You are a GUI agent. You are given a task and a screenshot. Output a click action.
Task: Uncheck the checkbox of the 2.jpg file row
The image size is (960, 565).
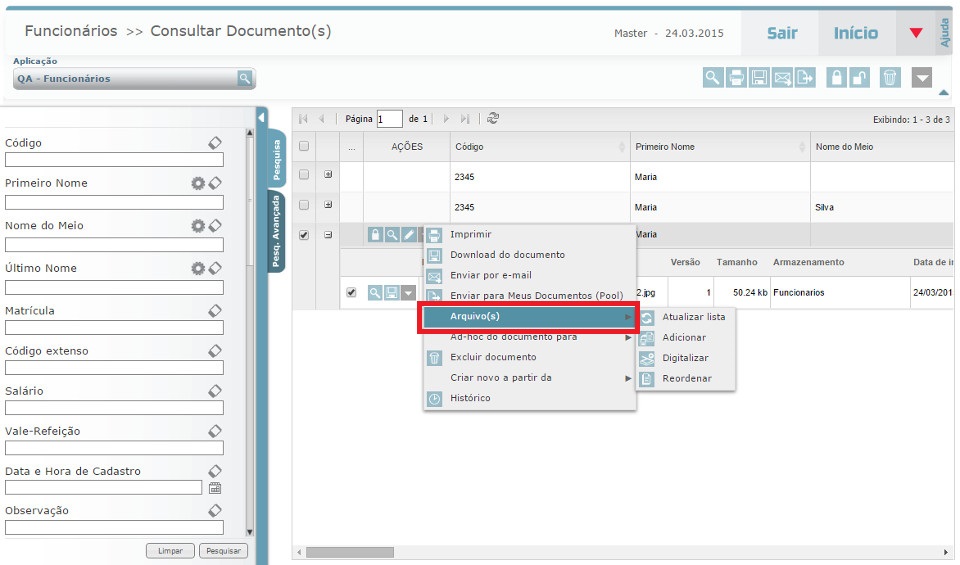pyautogui.click(x=351, y=293)
